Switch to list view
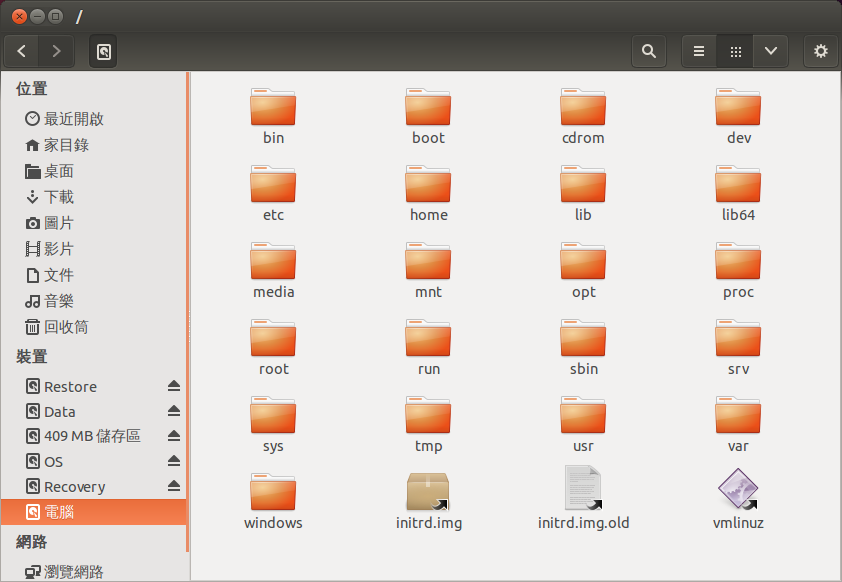Screen dimensions: 842x582 [699, 51]
